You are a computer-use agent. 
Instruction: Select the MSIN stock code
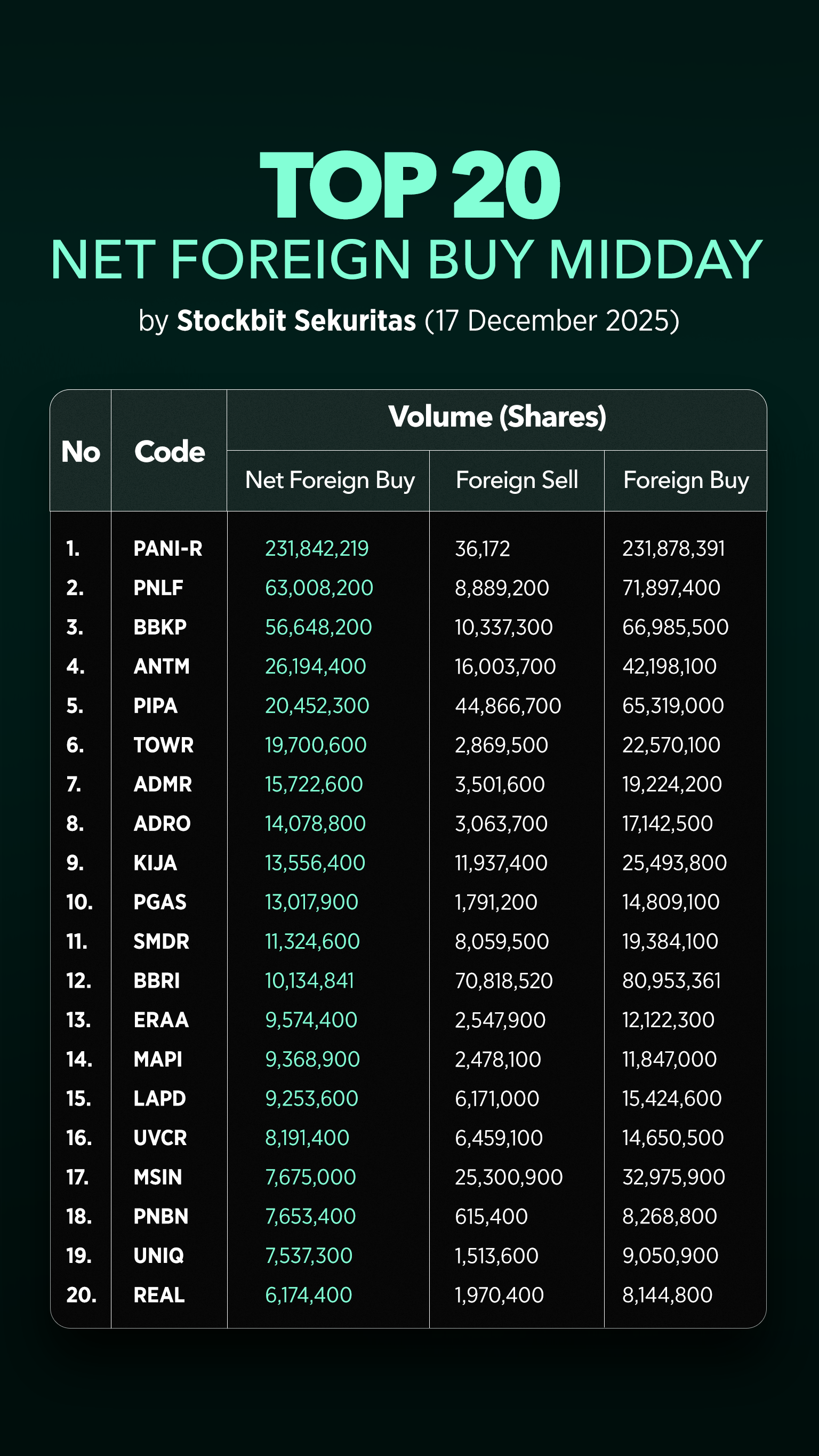tap(158, 1178)
